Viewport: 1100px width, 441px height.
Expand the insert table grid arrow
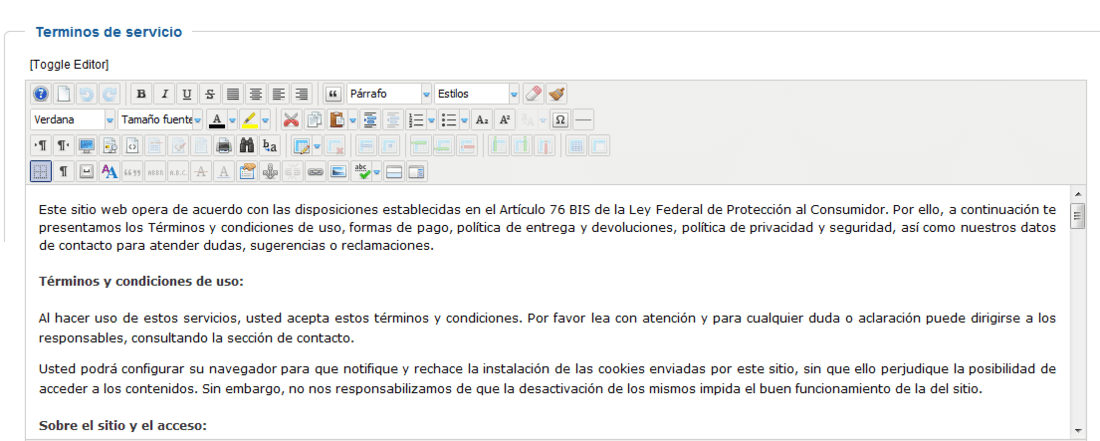click(317, 146)
